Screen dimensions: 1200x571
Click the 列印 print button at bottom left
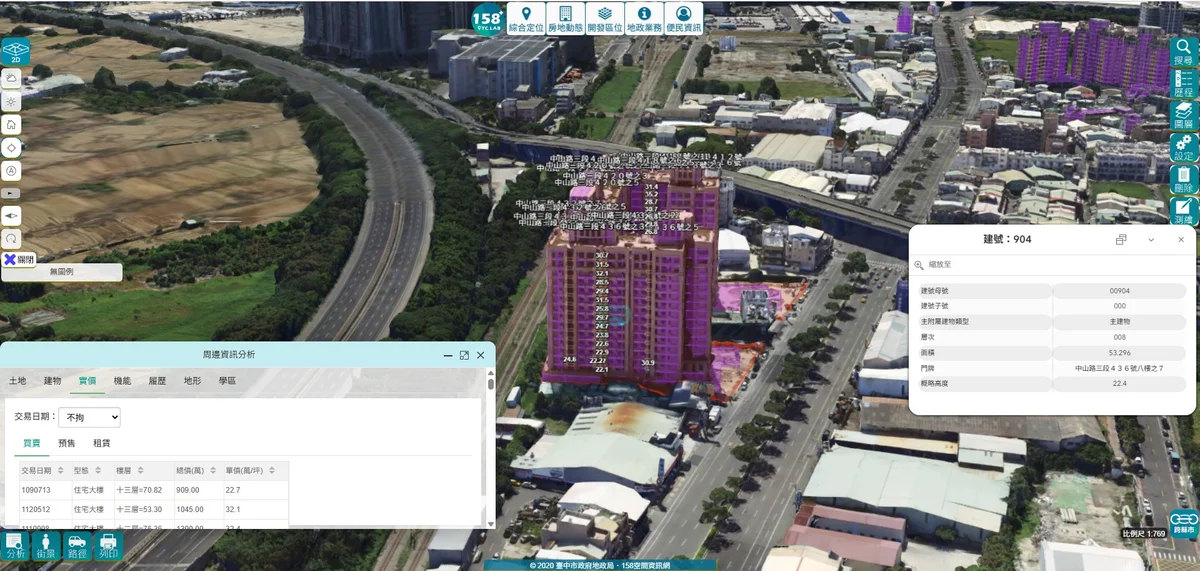pos(108,546)
